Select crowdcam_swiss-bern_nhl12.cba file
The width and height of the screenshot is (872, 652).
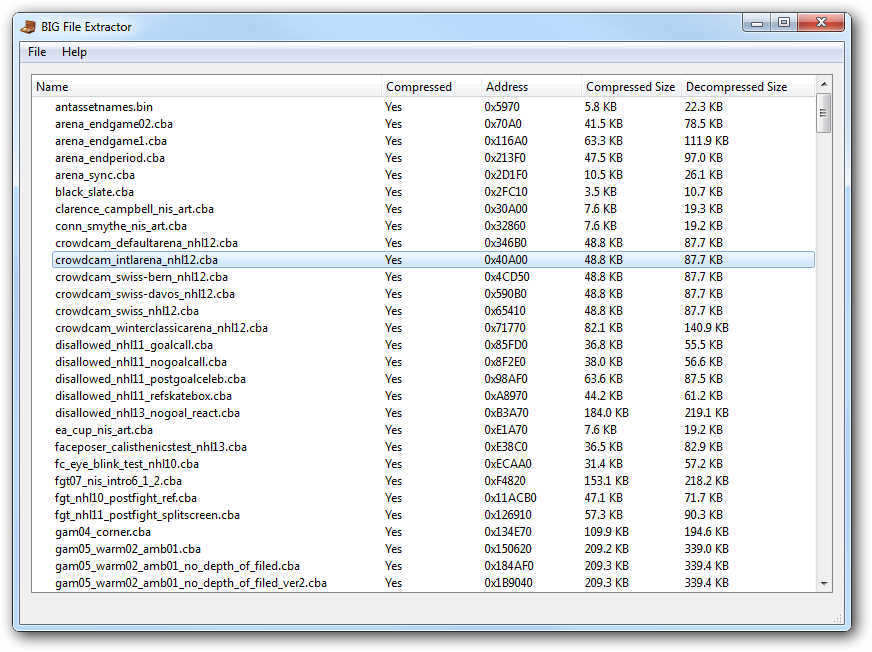141,277
